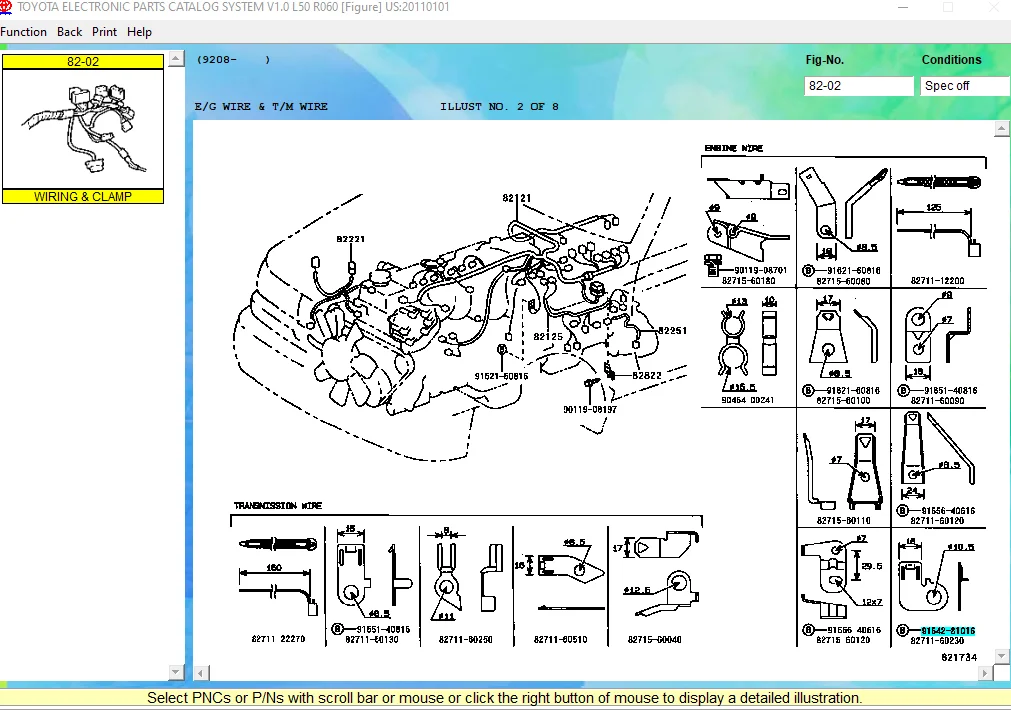Click the ENGINE WIRE section heading
Screen dimensions: 1011x710
tap(733, 148)
